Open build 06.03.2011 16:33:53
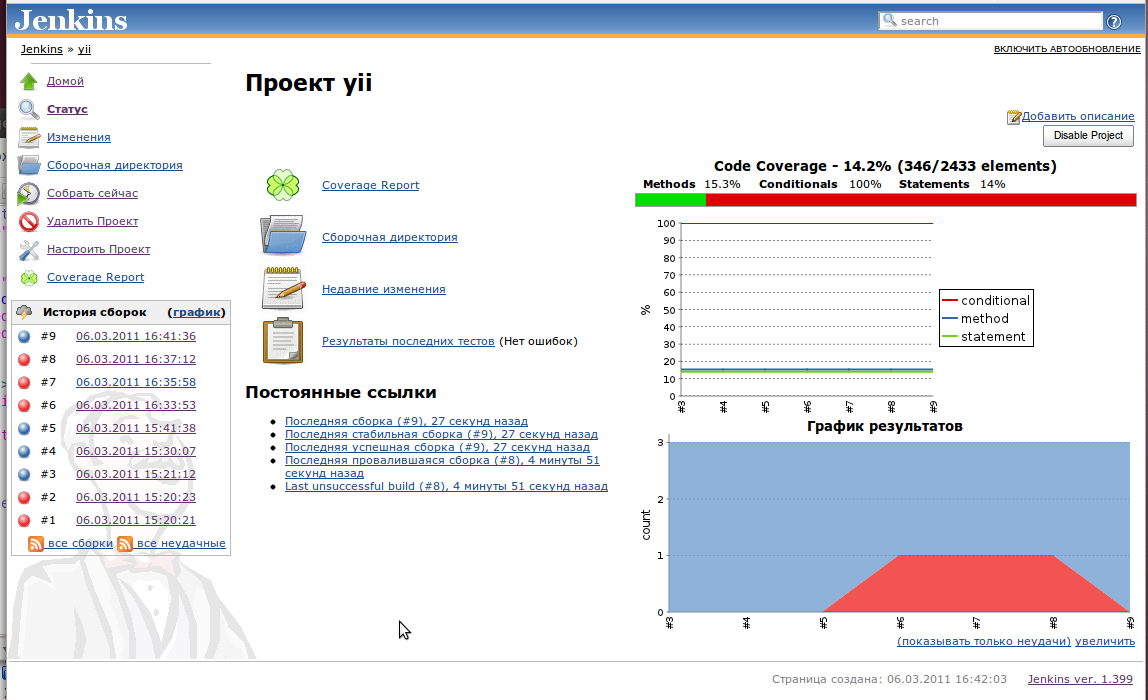This screenshot has height=700, width=1148. point(135,405)
